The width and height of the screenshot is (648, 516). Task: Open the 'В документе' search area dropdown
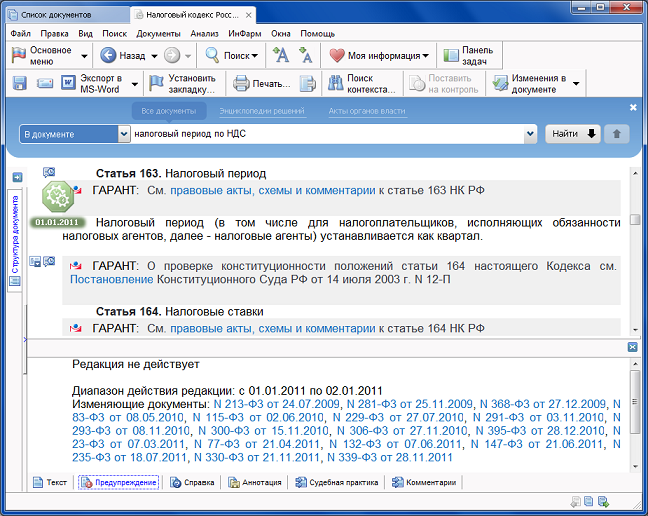coord(124,133)
